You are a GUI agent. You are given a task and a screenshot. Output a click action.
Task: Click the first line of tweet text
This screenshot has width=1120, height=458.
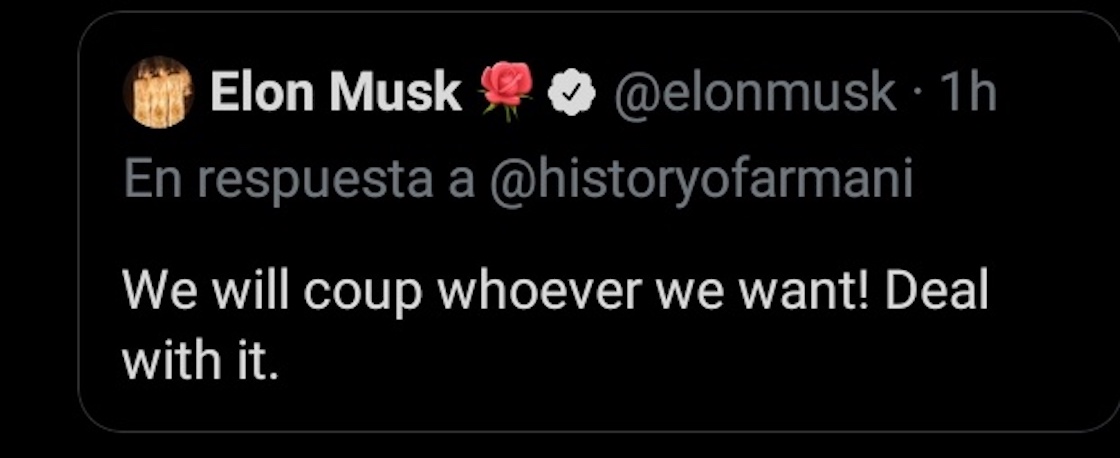pos(554,294)
